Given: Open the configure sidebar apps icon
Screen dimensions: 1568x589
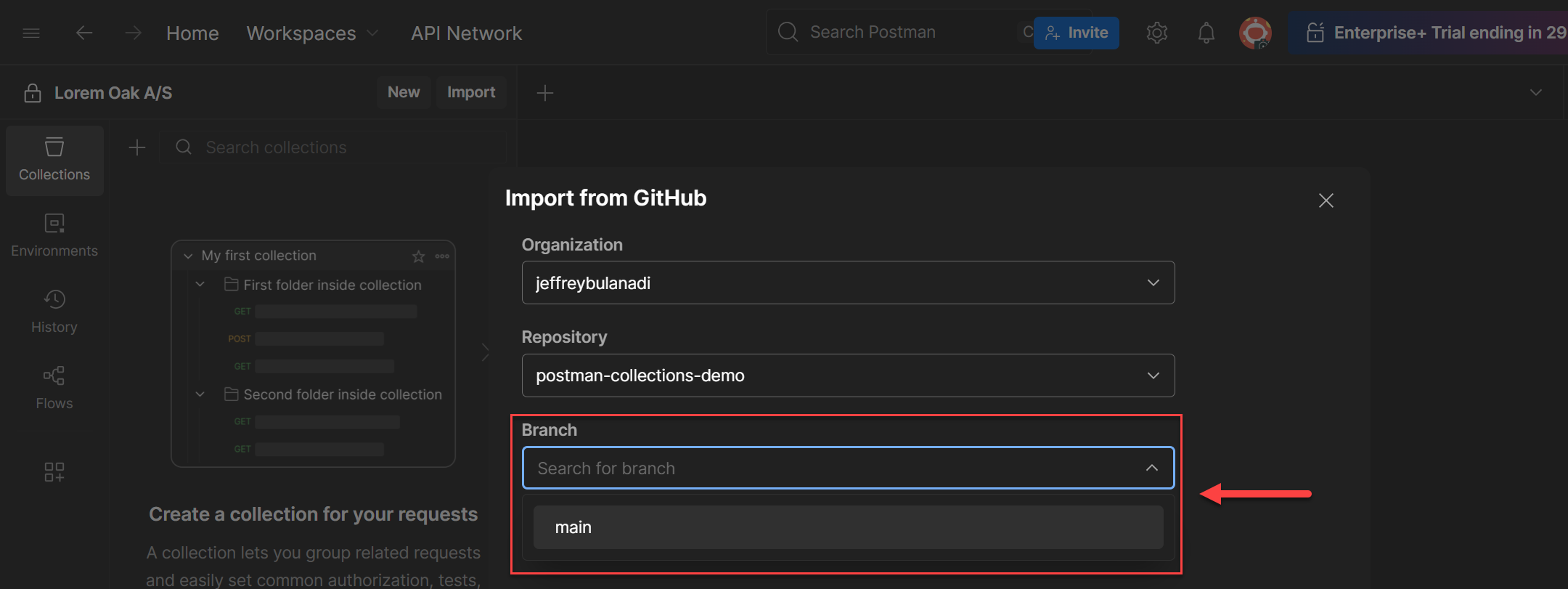Looking at the screenshot, I should coord(54,472).
